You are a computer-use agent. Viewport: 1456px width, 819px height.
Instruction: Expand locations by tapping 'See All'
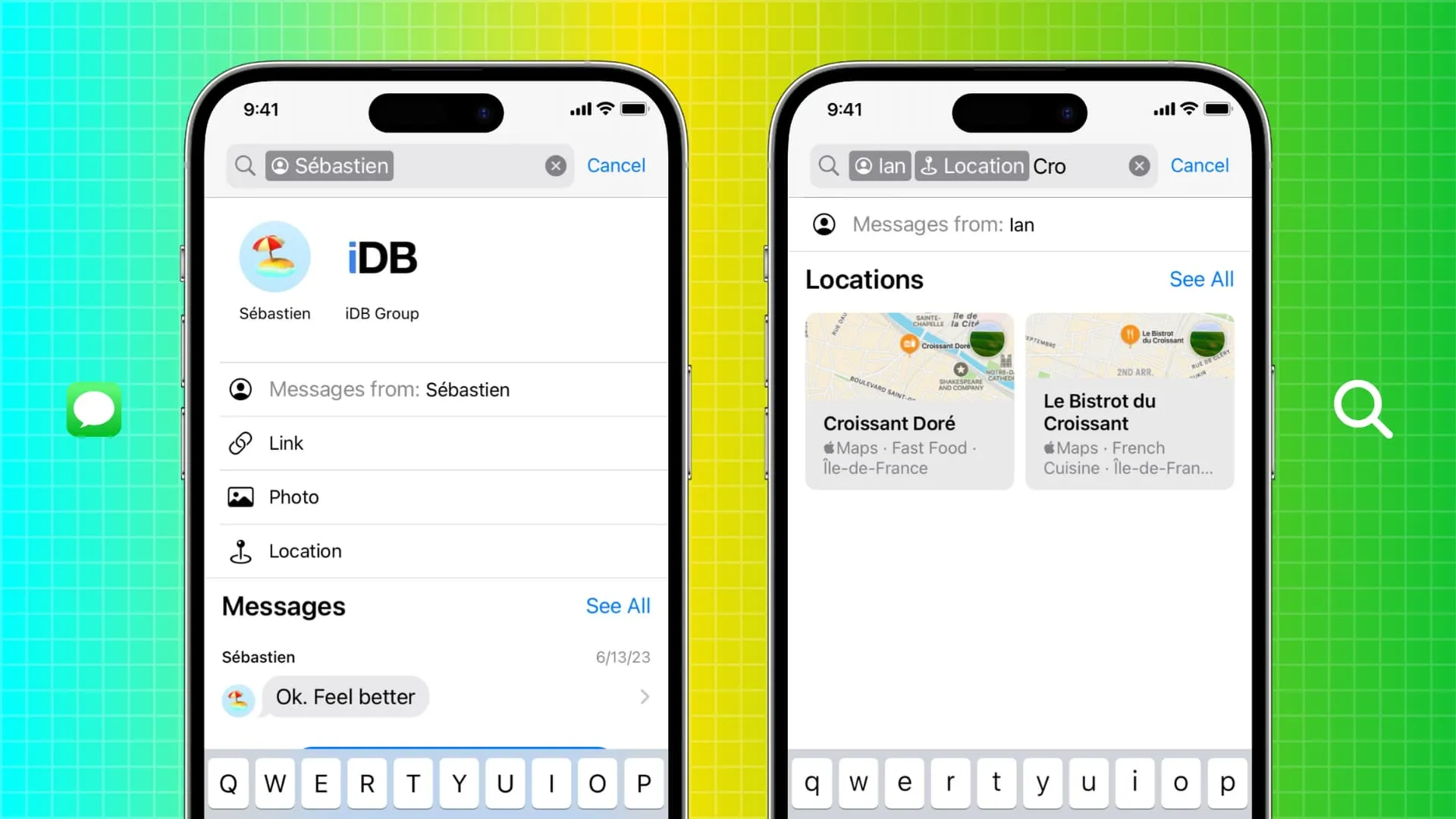click(1201, 278)
